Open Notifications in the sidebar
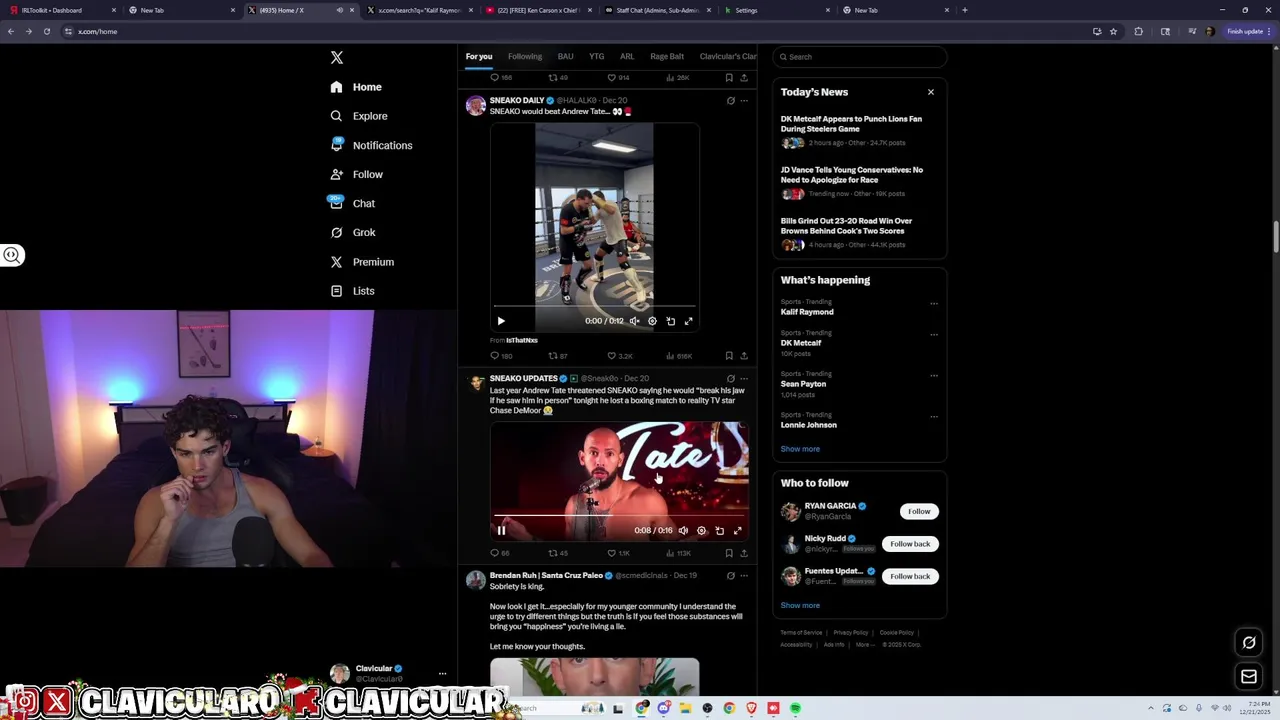This screenshot has width=1280, height=720. 371,145
